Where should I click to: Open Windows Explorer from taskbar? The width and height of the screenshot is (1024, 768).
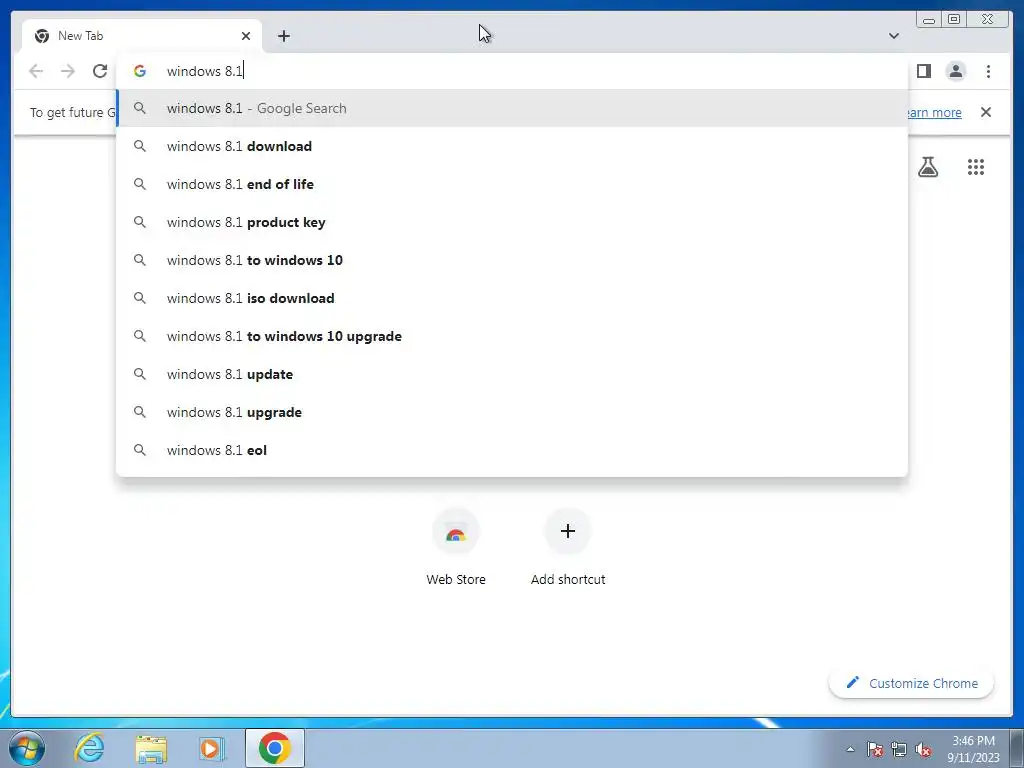(151, 748)
